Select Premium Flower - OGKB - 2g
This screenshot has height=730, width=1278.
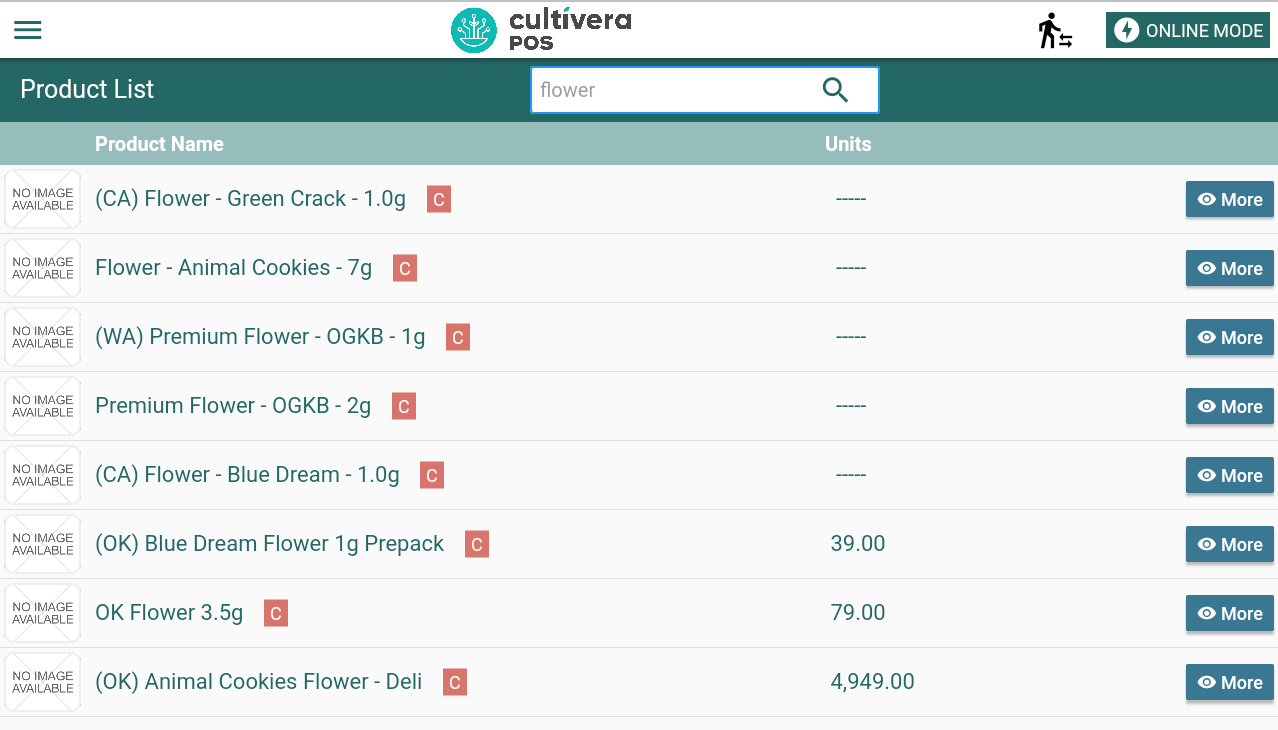click(233, 406)
